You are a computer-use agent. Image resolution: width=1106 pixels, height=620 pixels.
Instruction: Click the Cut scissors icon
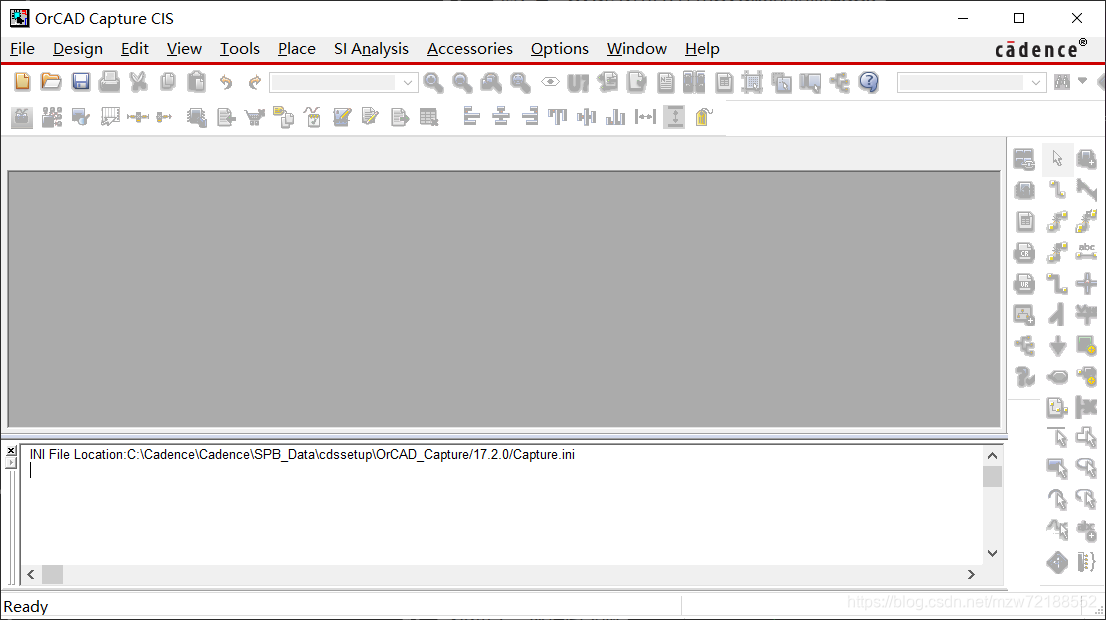click(138, 82)
